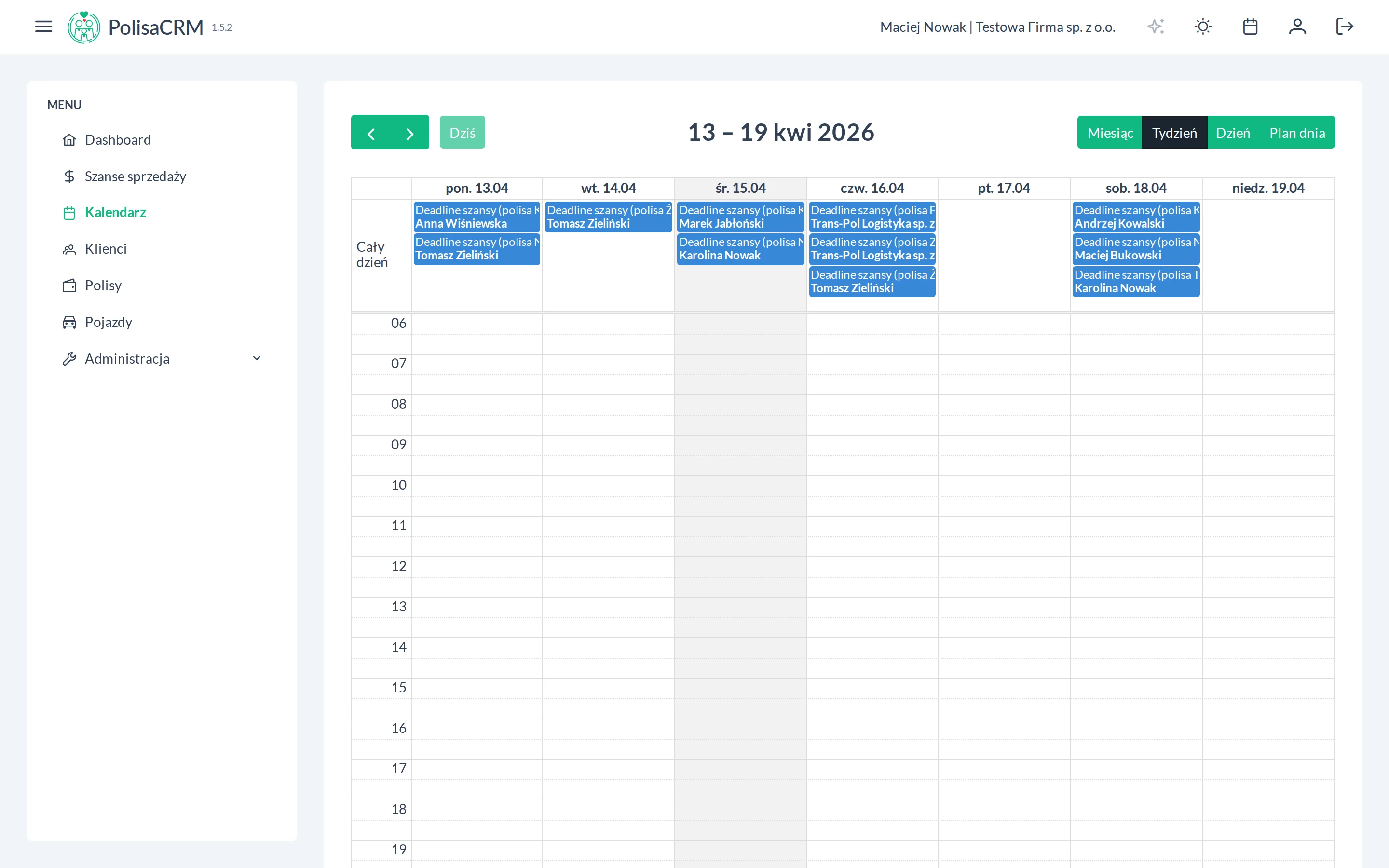Open the calendar icon in header

(1250, 27)
